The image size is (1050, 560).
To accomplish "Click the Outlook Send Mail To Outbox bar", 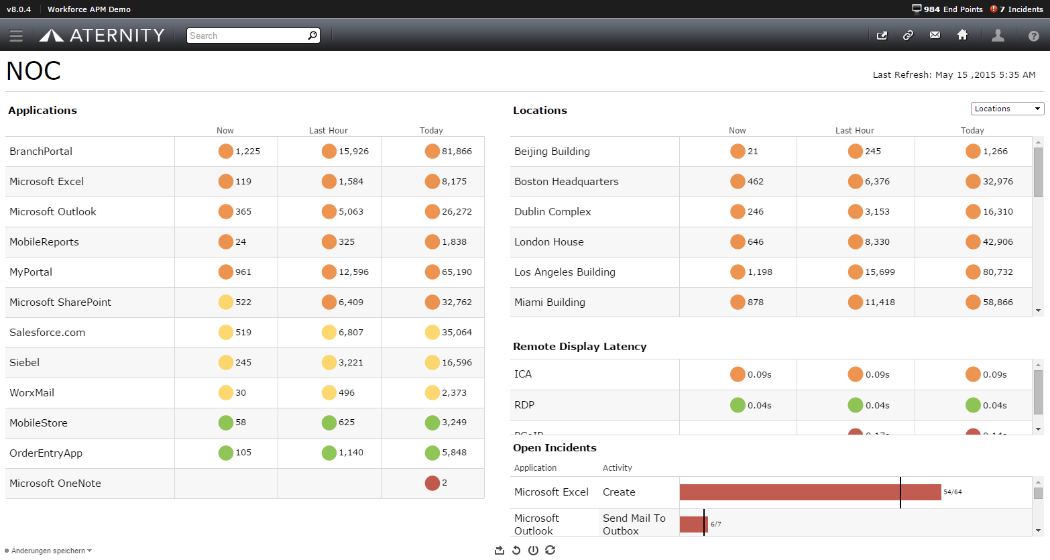I will pos(693,524).
